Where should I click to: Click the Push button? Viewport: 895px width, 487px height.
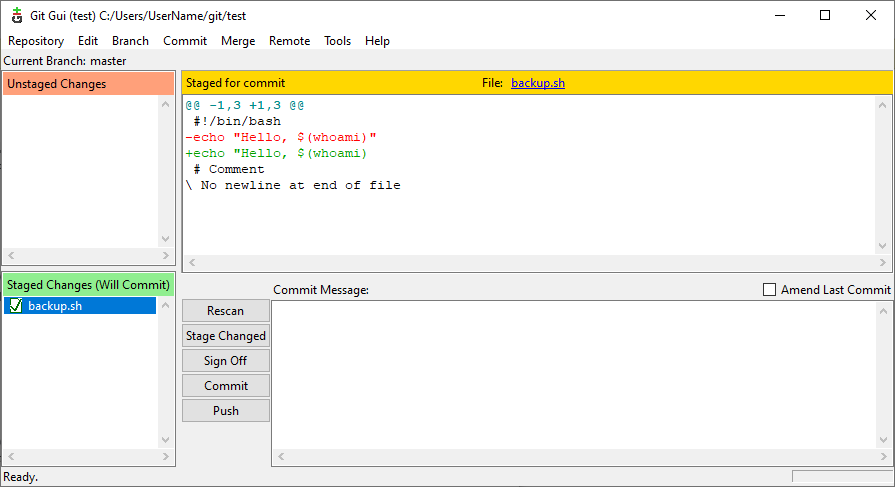226,411
